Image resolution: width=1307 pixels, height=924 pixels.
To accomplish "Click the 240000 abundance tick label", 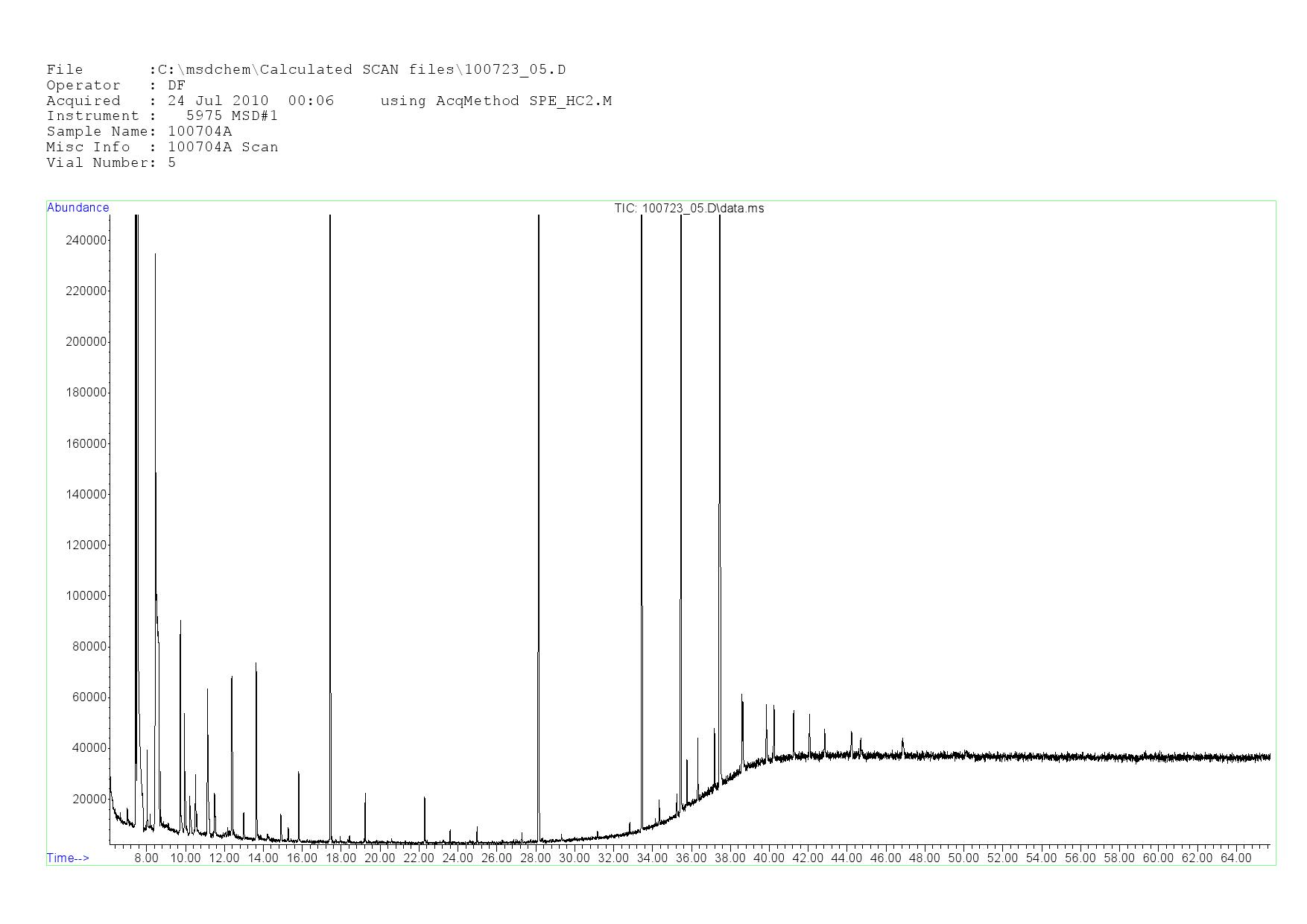I will pyautogui.click(x=86, y=240).
